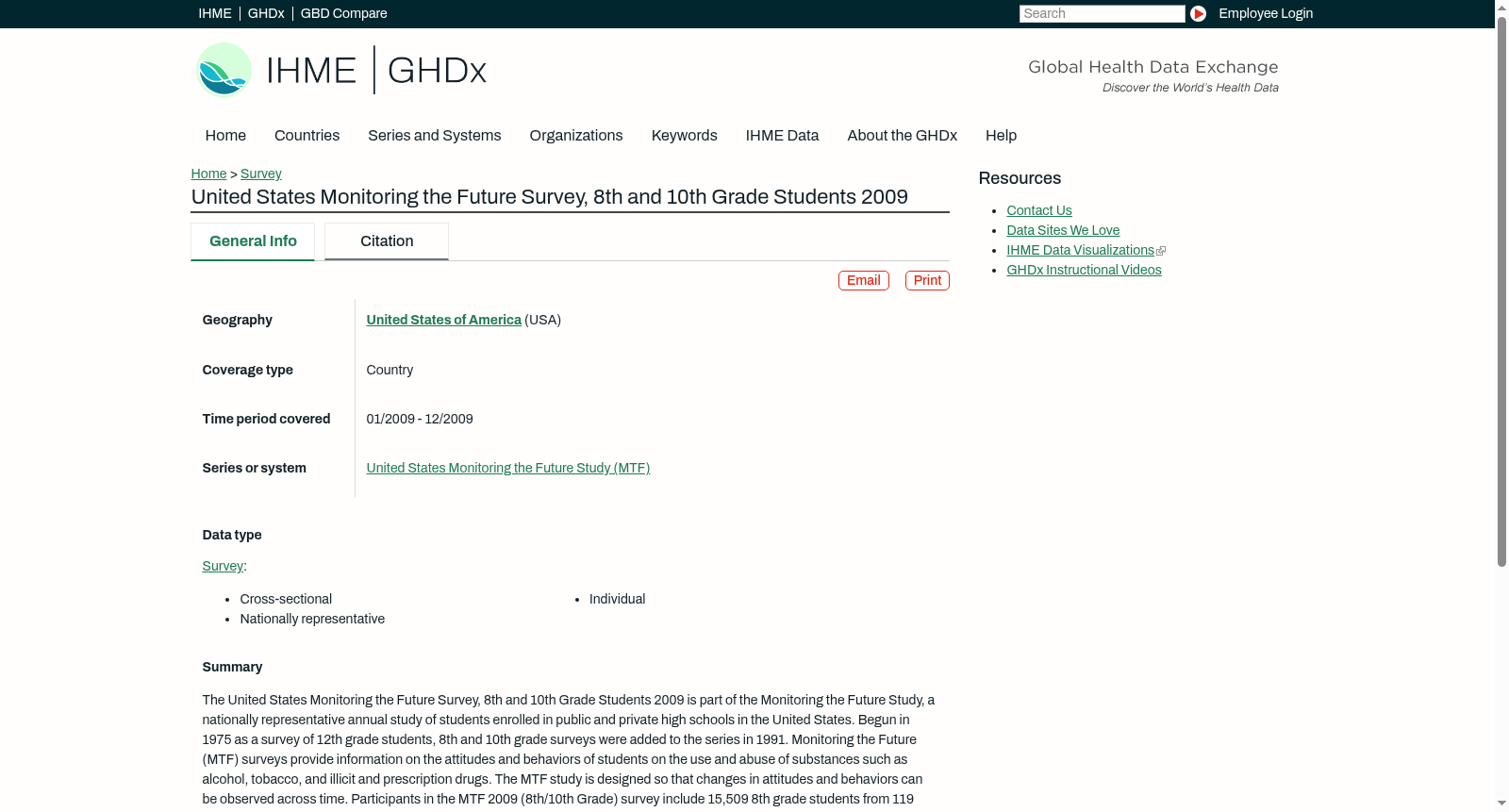
Task: Open GBD Compare in the top bar
Action: [343, 13]
